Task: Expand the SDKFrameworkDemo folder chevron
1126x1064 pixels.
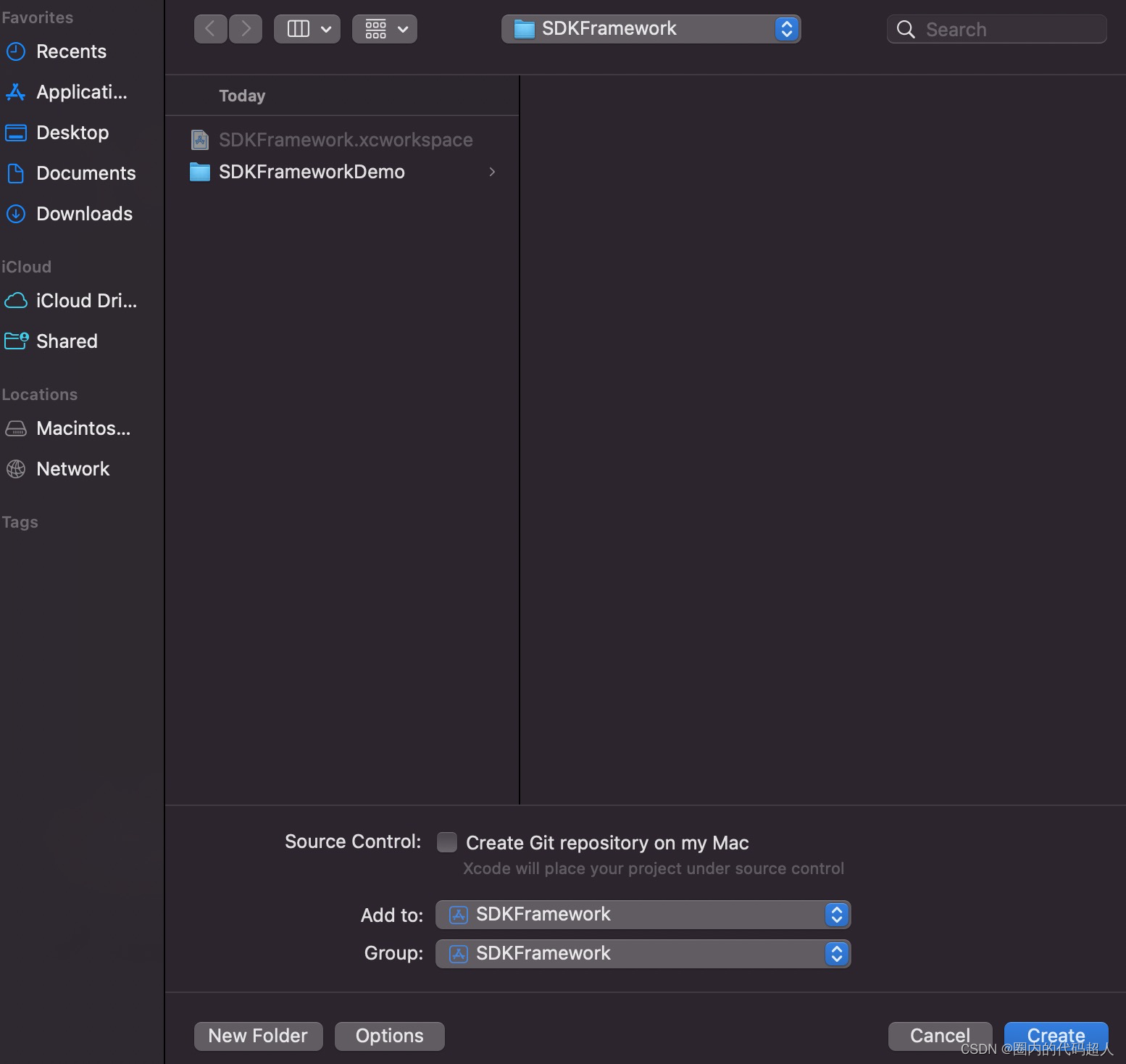Action: point(492,172)
